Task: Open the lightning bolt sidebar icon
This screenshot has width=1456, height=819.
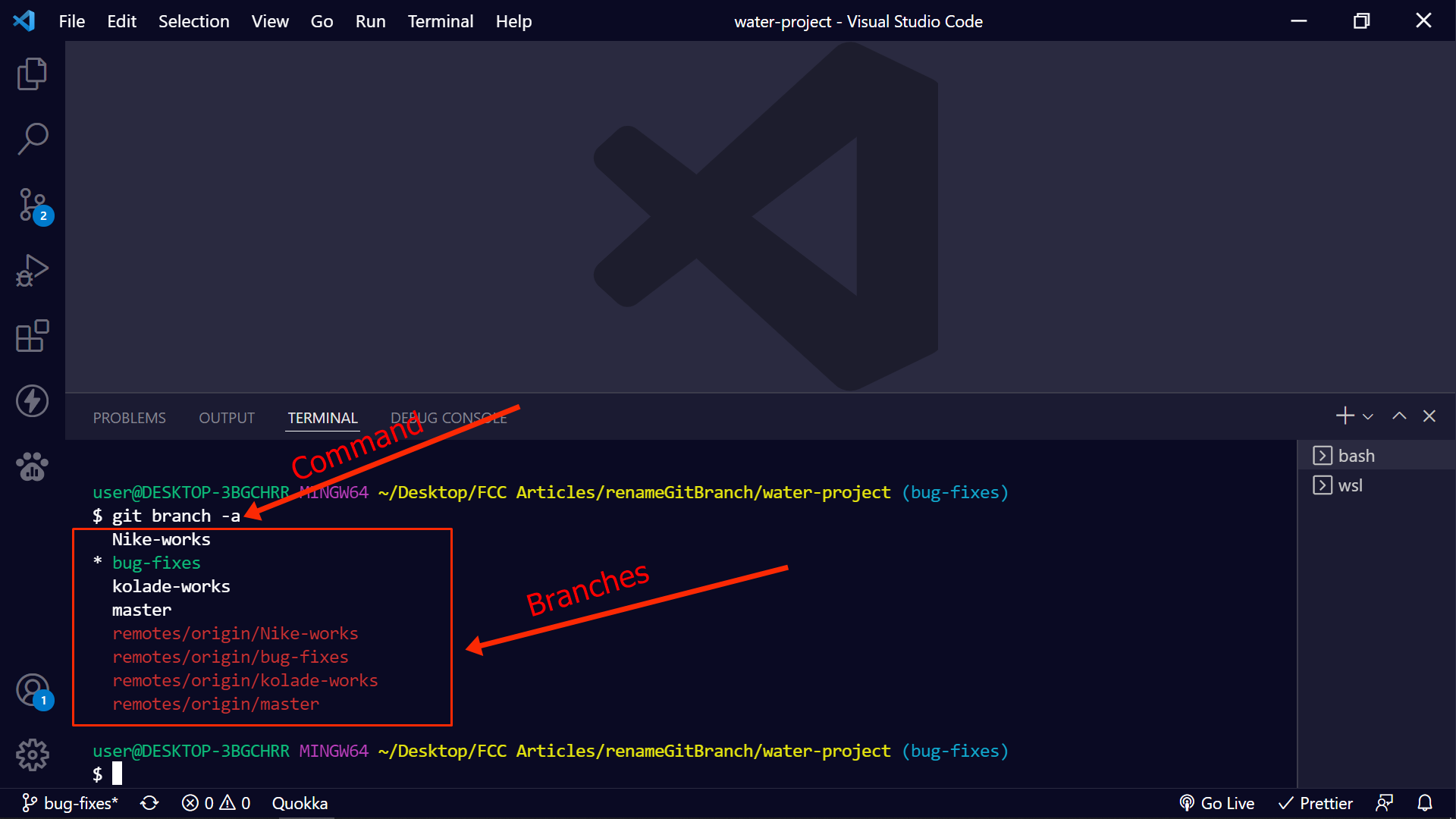Action: tap(32, 401)
